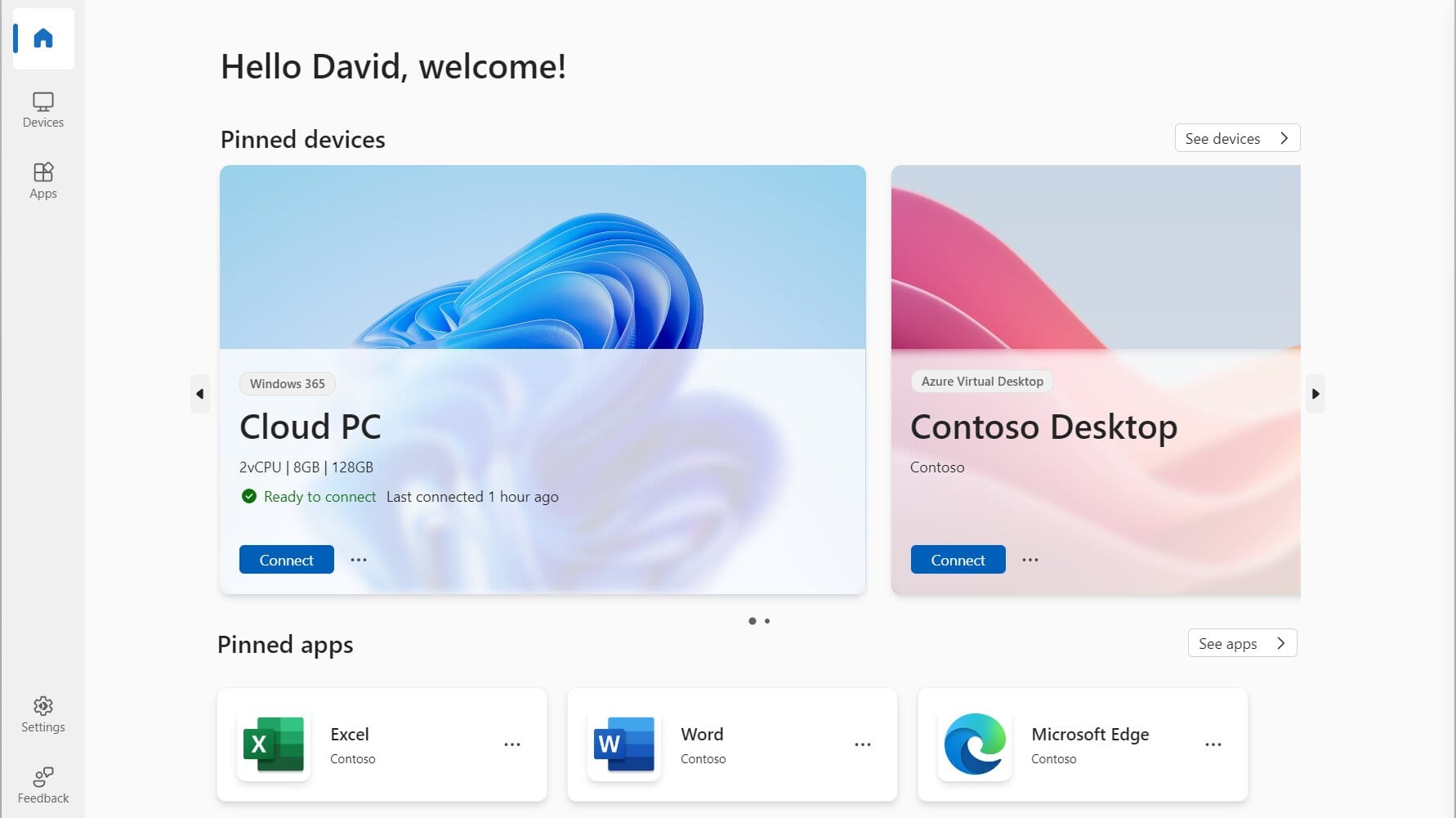
Task: Click the Cloud PC title
Action: click(310, 427)
